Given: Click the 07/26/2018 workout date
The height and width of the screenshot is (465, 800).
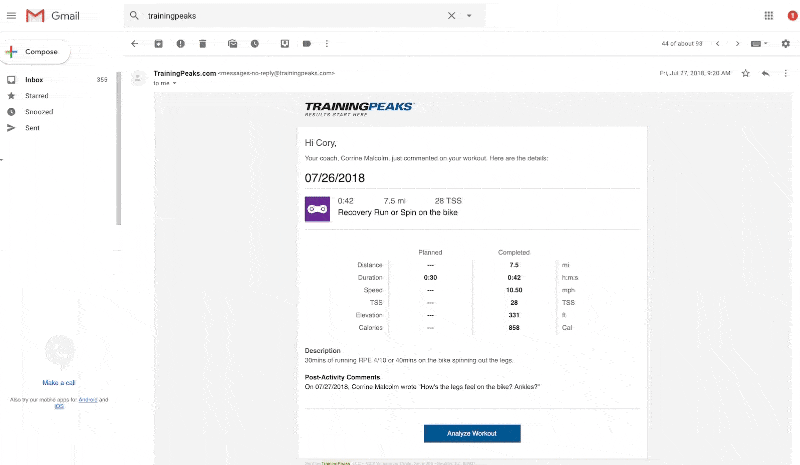Looking at the screenshot, I should pos(335,178).
